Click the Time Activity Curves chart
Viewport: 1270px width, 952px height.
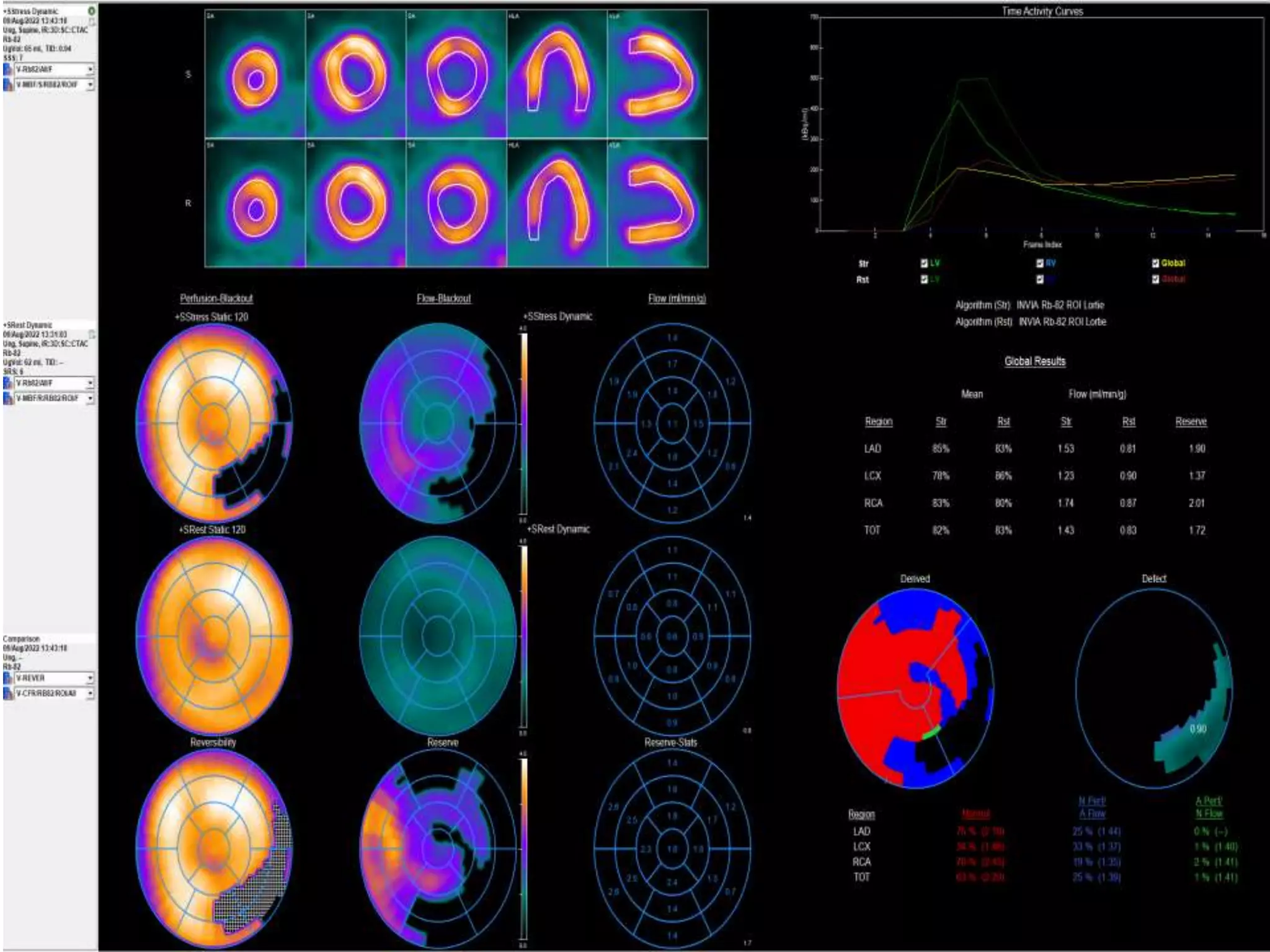tap(1042, 124)
